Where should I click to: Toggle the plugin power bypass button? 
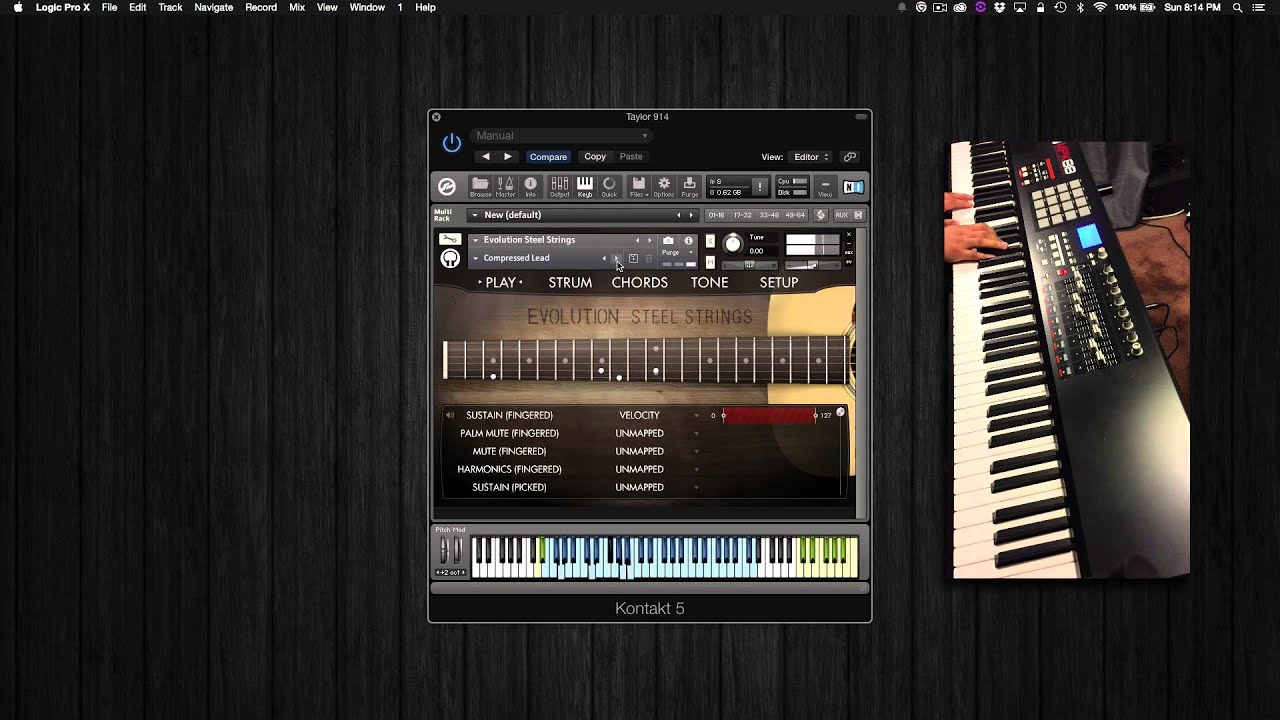(x=452, y=143)
